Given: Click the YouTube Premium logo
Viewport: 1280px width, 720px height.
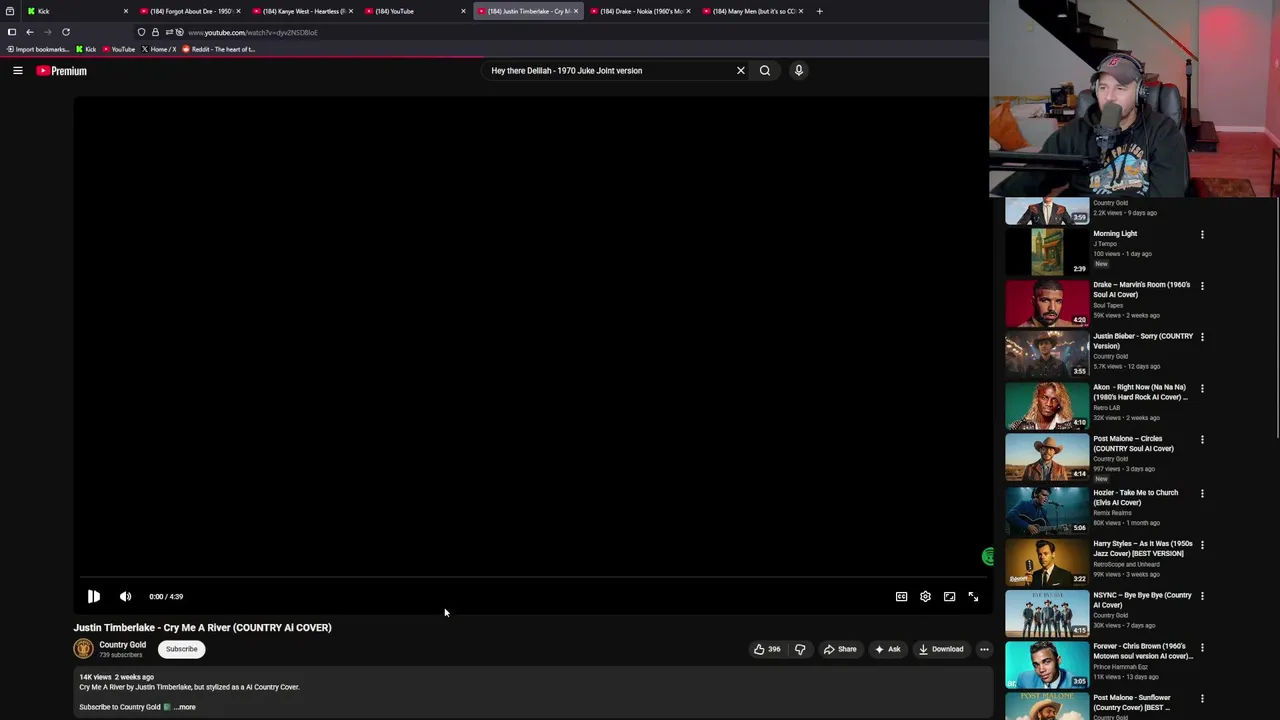Looking at the screenshot, I should point(62,71).
